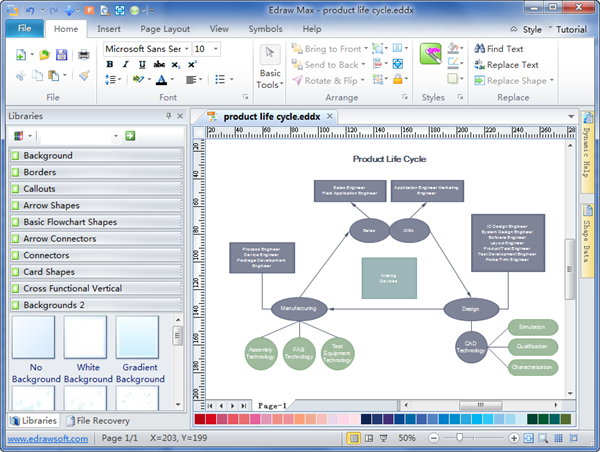Open the Symbols ribbon tab

[265, 29]
